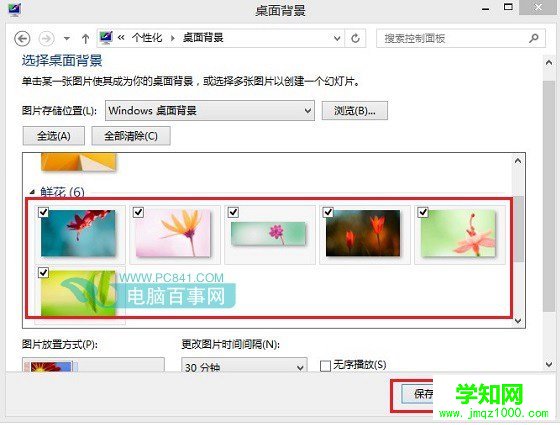560x425 pixels.
Task: Uncheck the orange flower on pink wallpaper
Action: click(x=138, y=212)
